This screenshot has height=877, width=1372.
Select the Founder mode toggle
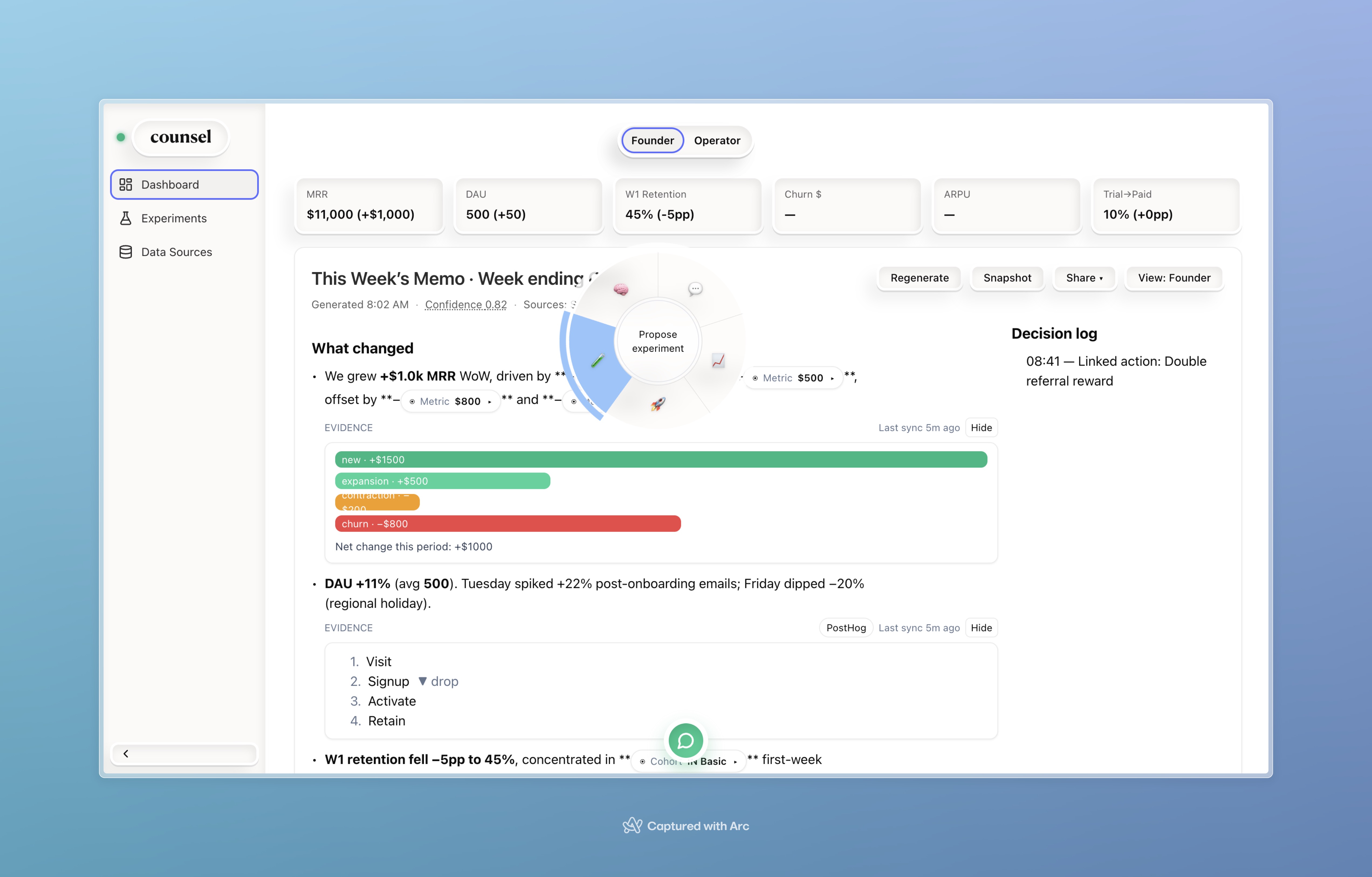(652, 140)
